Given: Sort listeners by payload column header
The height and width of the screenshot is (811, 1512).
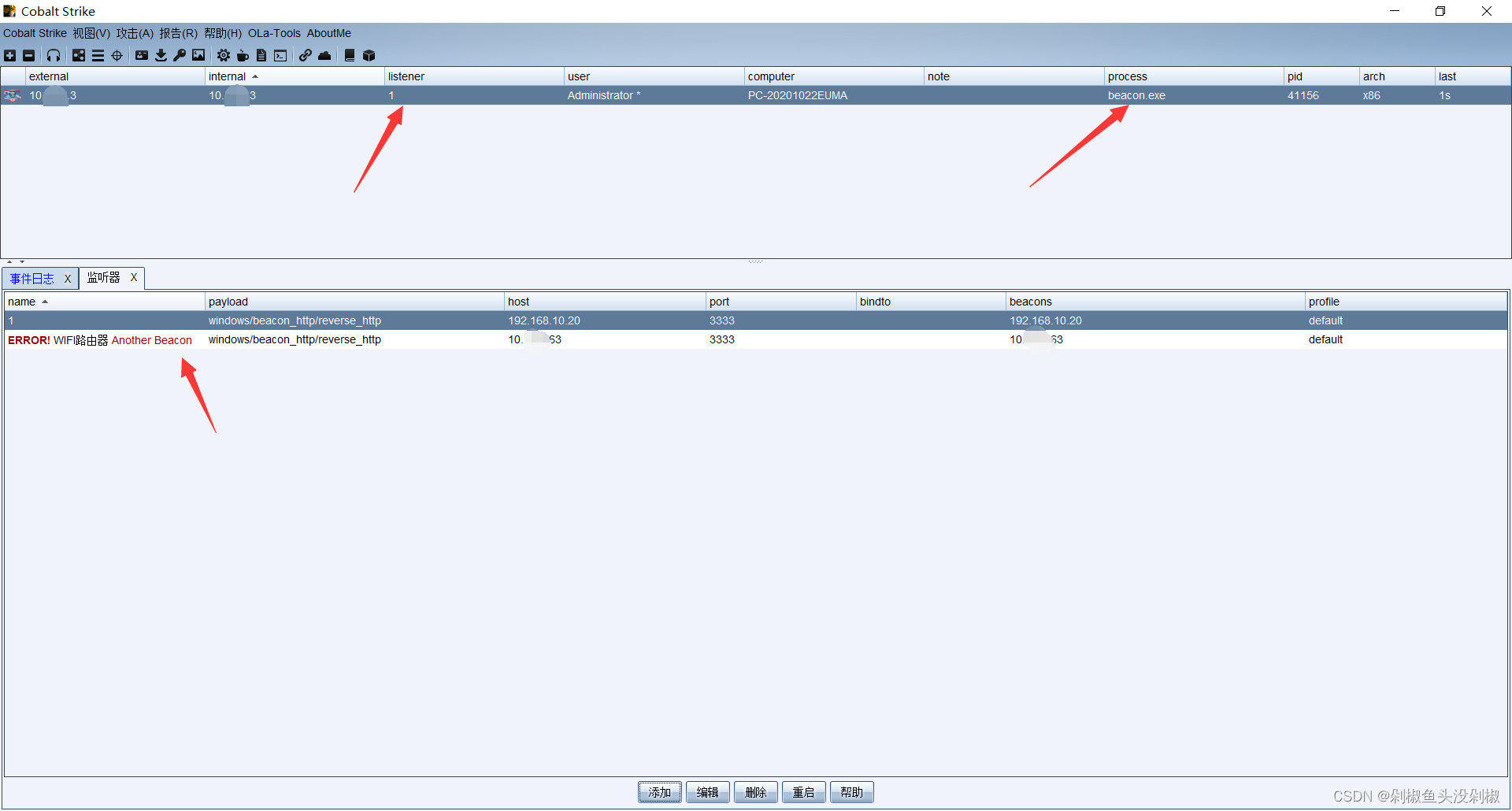Looking at the screenshot, I should coord(354,302).
